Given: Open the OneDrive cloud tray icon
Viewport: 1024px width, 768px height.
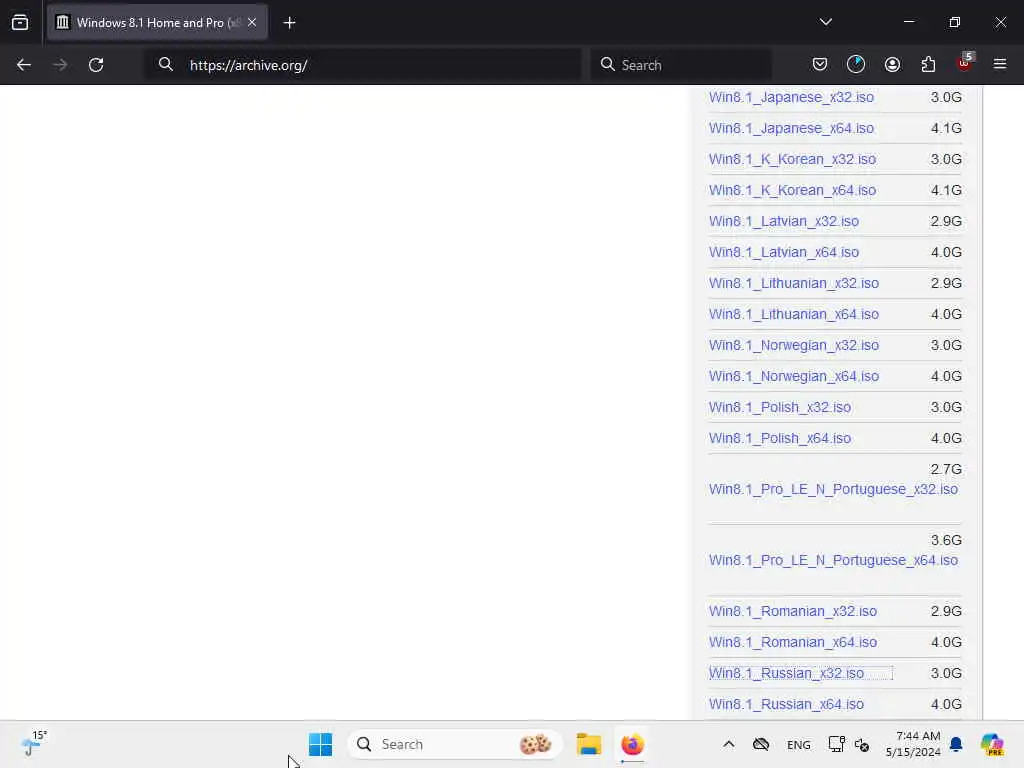Looking at the screenshot, I should click(761, 744).
